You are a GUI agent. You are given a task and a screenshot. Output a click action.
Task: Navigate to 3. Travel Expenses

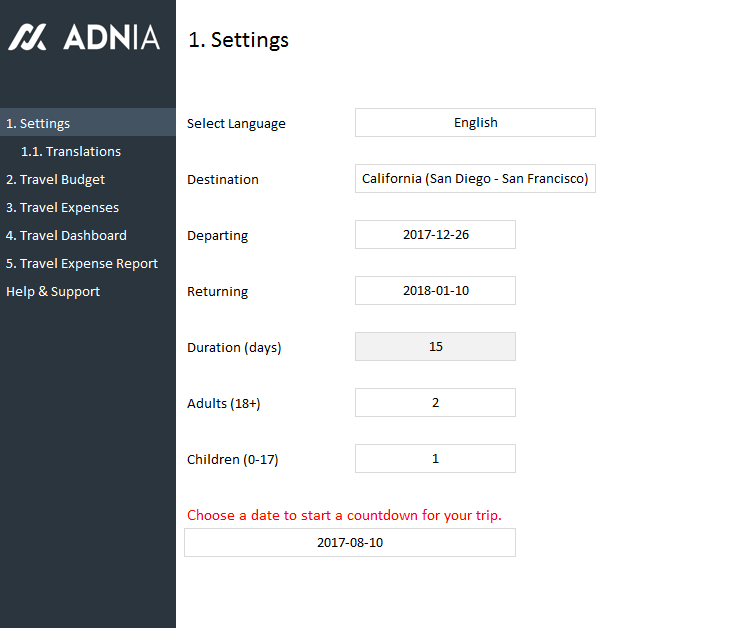point(62,208)
